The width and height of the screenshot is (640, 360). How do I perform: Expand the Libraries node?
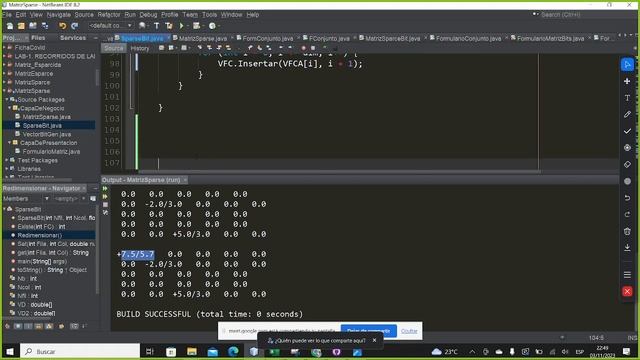point(7,169)
